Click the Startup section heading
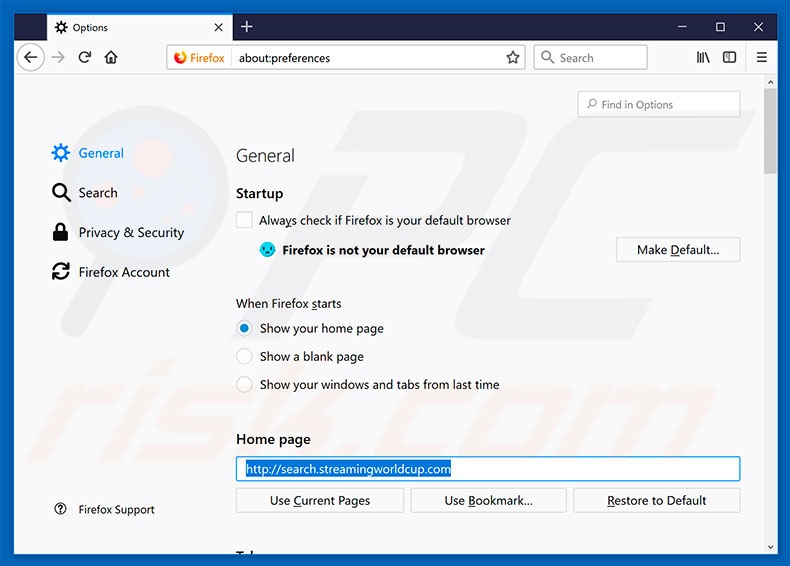The height and width of the screenshot is (566, 790). point(259,194)
